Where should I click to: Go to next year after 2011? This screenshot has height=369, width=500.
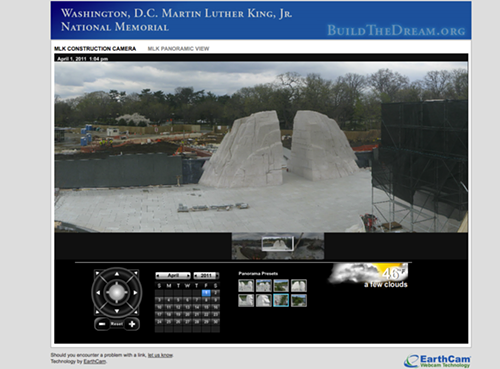pos(217,276)
